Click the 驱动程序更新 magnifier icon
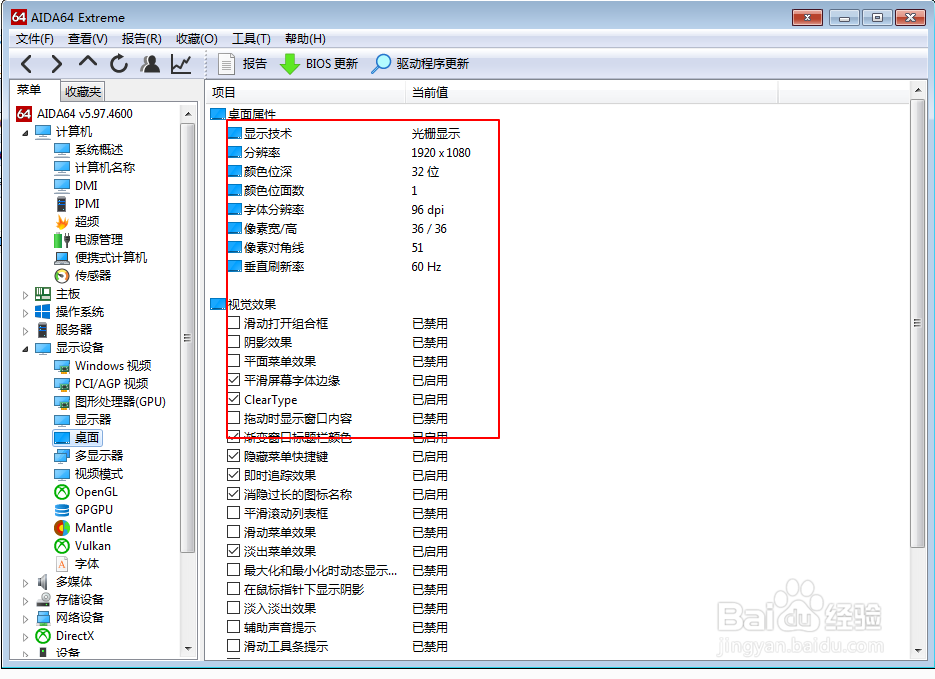 click(x=380, y=64)
